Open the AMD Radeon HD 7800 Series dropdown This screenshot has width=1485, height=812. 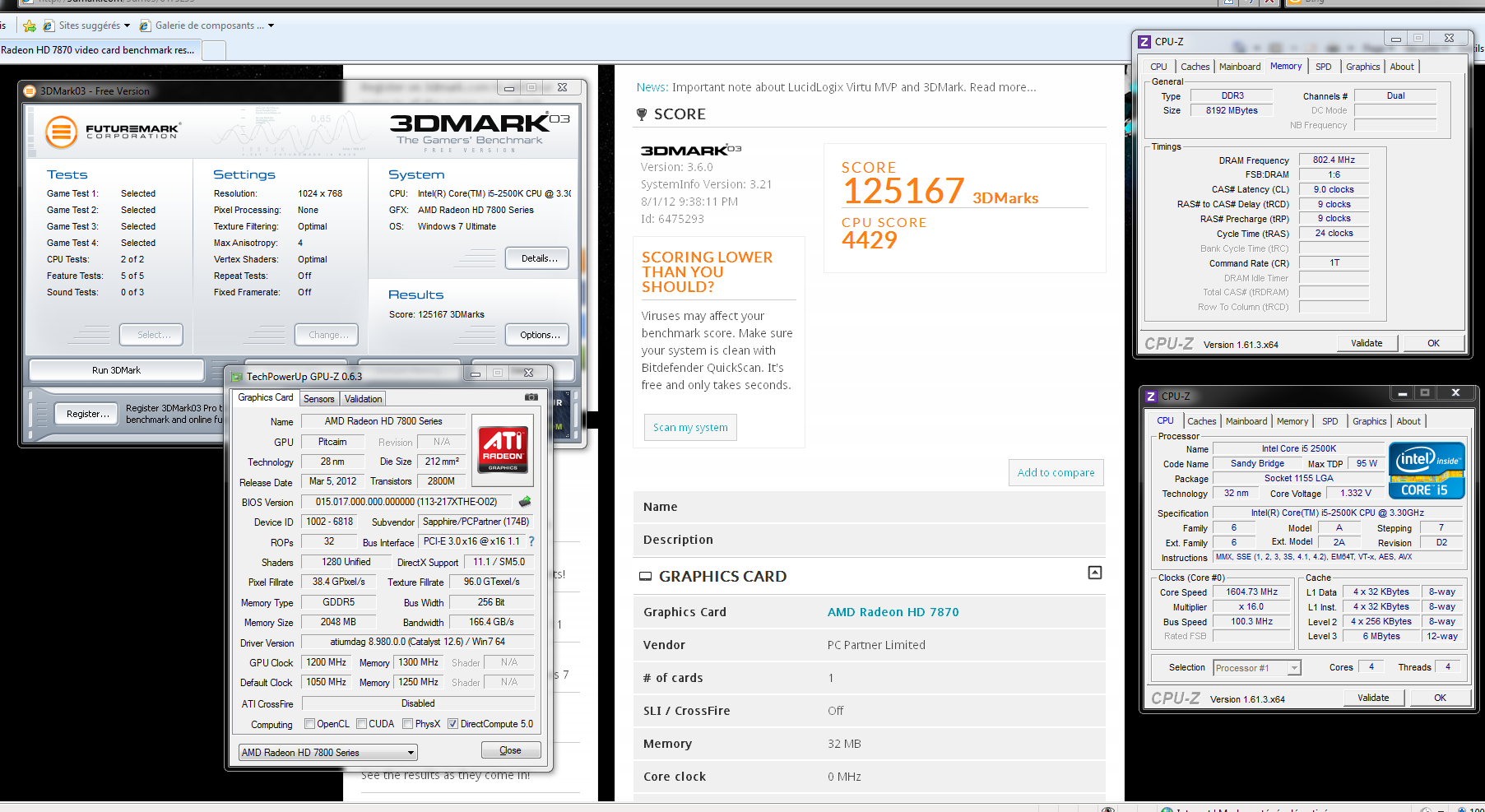tap(327, 753)
